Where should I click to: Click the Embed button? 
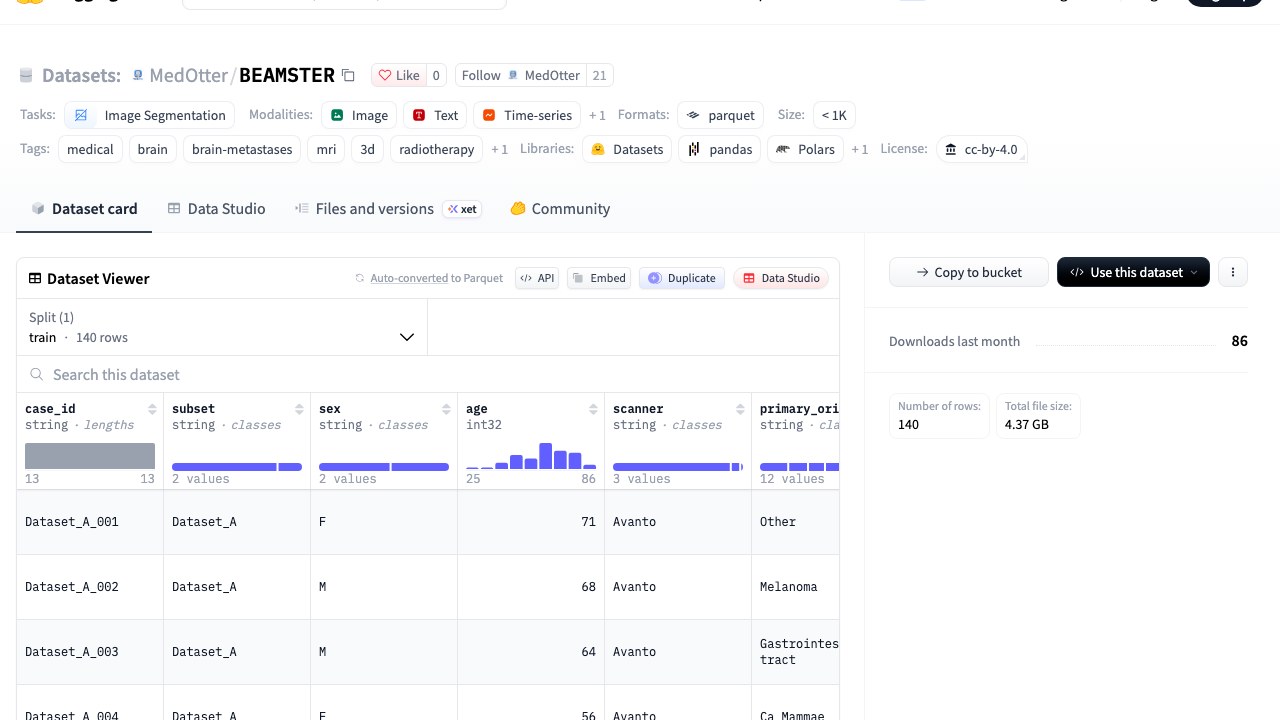599,278
